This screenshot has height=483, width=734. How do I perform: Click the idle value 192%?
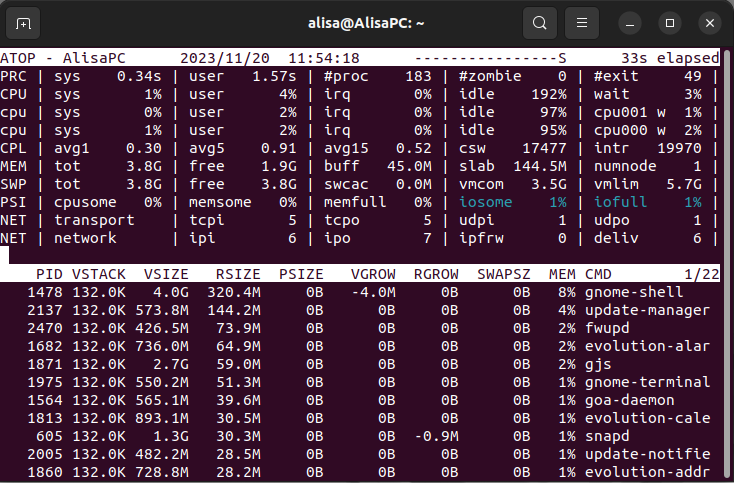[549, 94]
